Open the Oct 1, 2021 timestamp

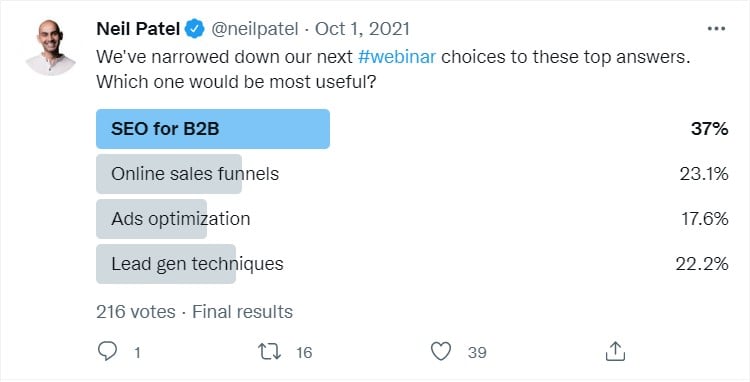[x=362, y=29]
